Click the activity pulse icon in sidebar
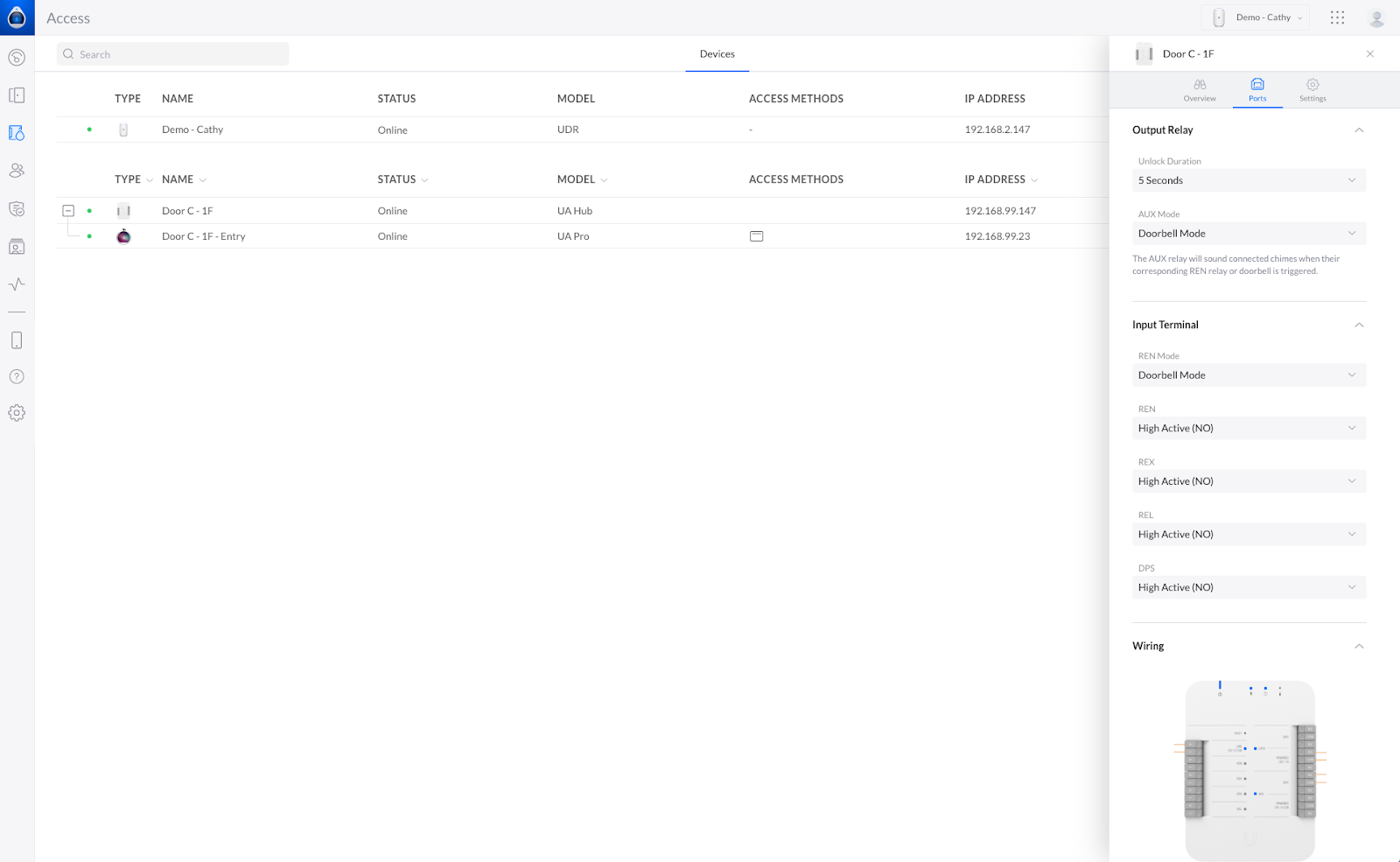Viewport: 1400px width, 862px height. click(17, 284)
